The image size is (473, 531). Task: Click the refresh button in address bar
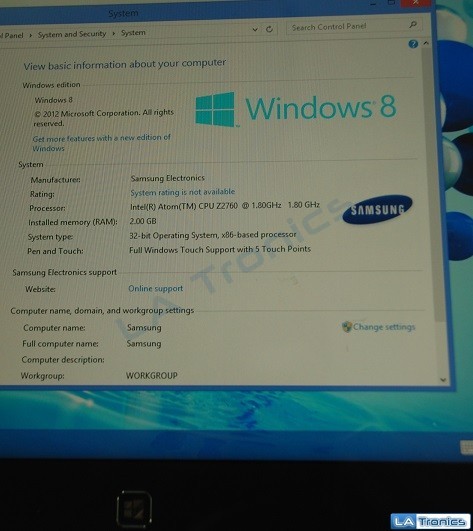click(269, 29)
